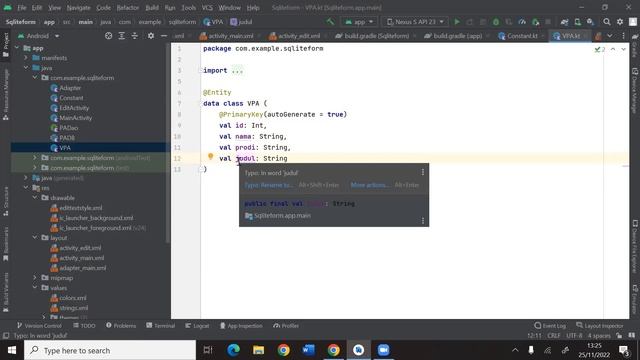
Task: Open Profiler tool window
Action: (286, 325)
